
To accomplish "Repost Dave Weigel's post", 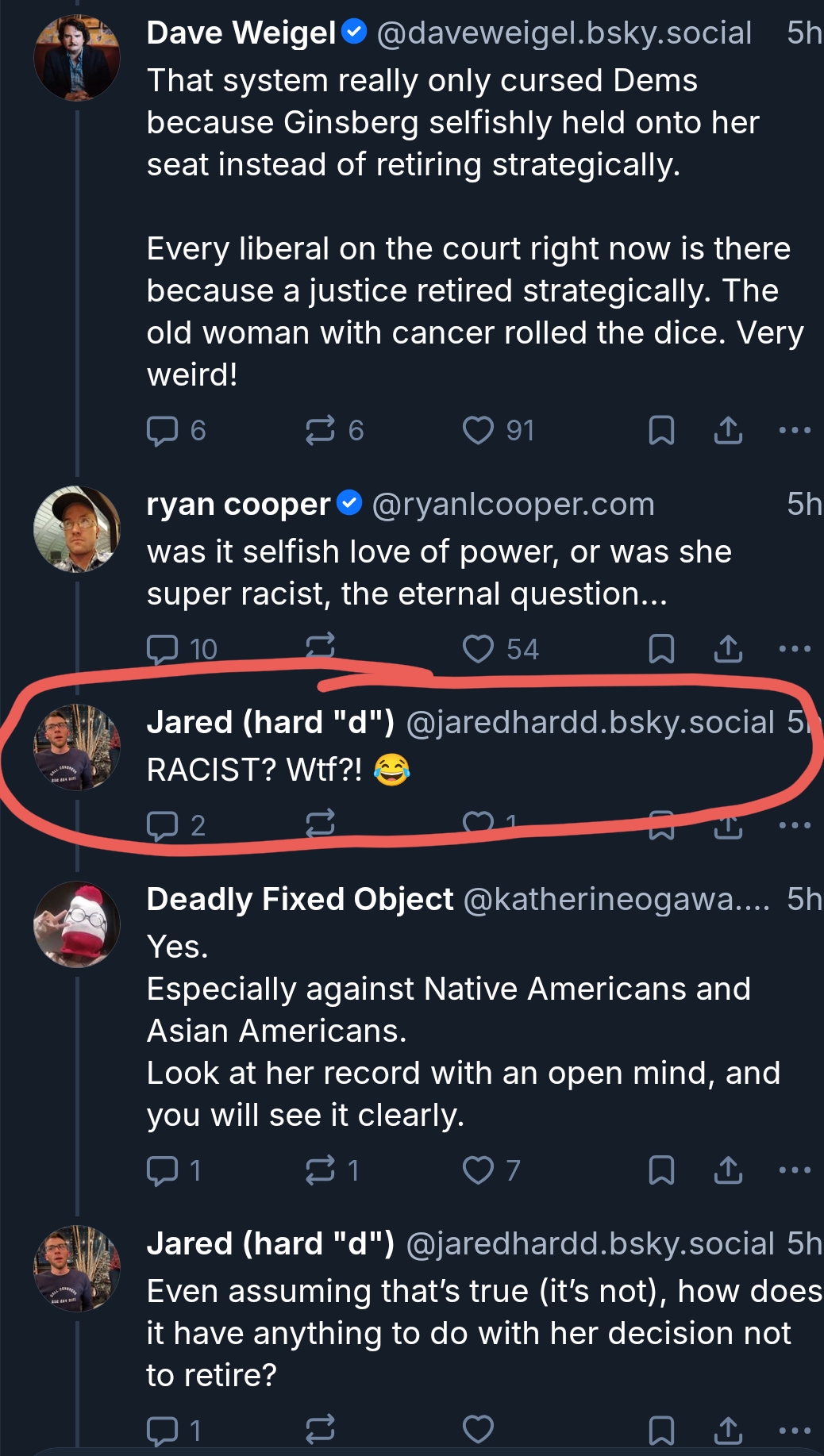I will pos(320,430).
